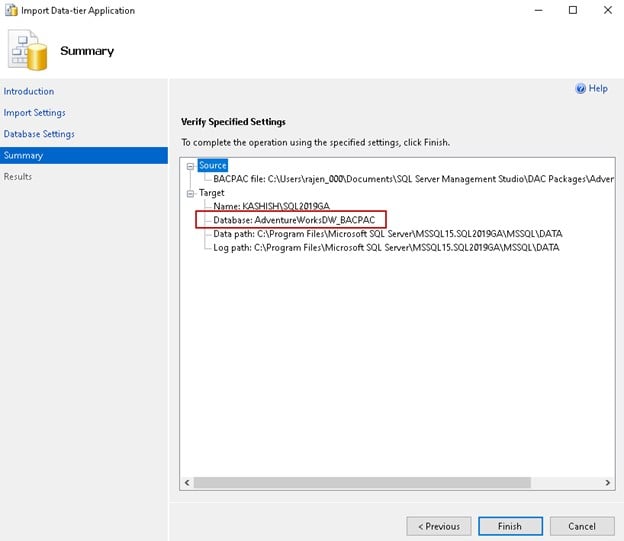Screen dimensions: 624x541
Task: Collapse the Source tree node
Action: (x=190, y=165)
